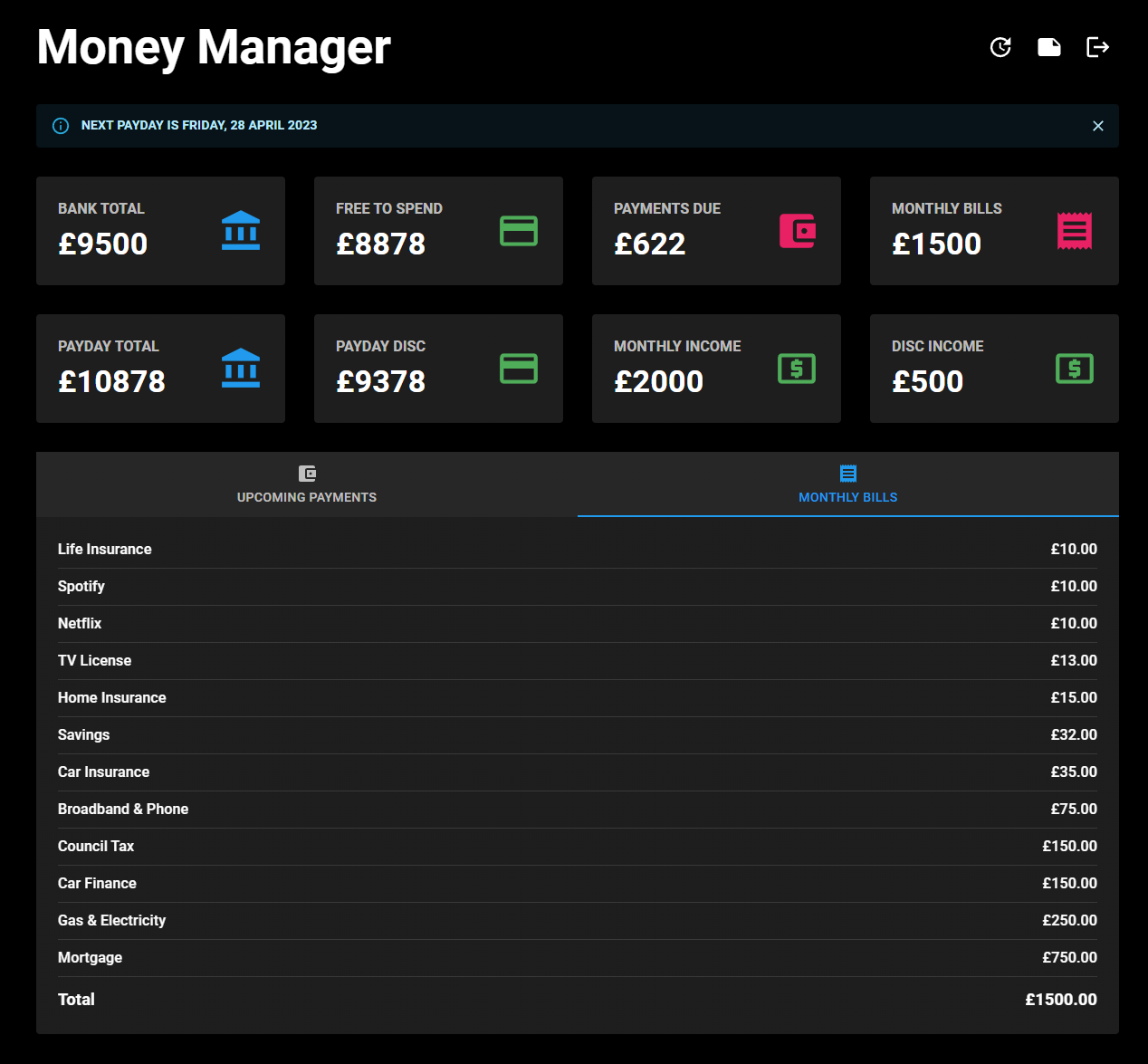Image resolution: width=1148 pixels, height=1064 pixels.
Task: Select the Broadband & Phone bill row
Action: point(578,810)
